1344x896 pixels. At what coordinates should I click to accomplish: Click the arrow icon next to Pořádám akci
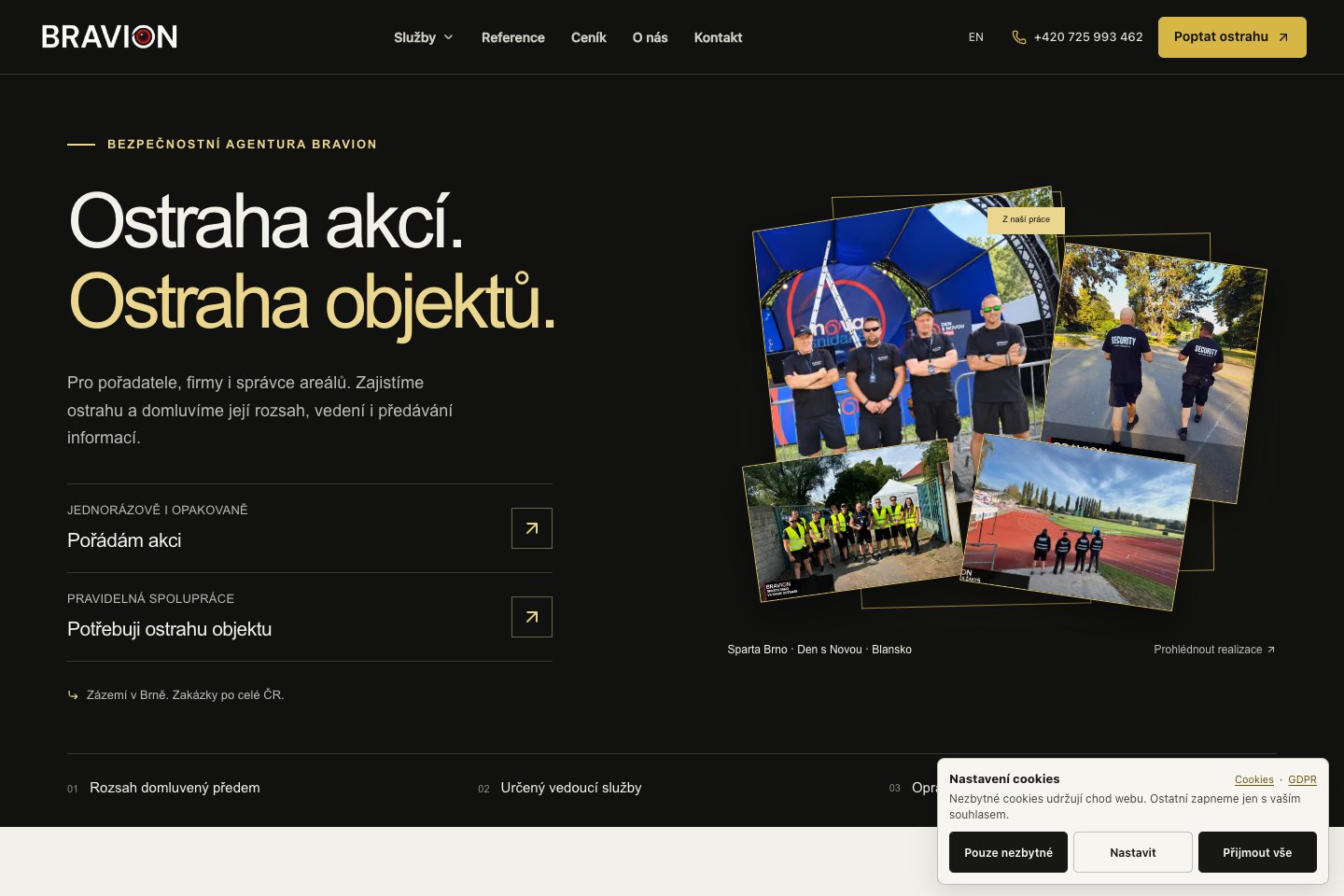coord(532,528)
